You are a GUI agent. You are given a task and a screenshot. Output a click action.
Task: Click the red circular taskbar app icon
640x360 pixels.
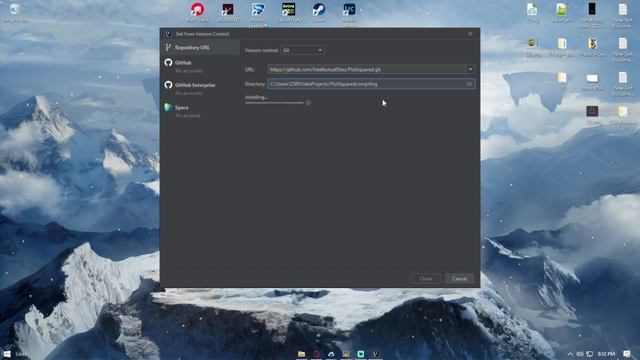point(316,354)
